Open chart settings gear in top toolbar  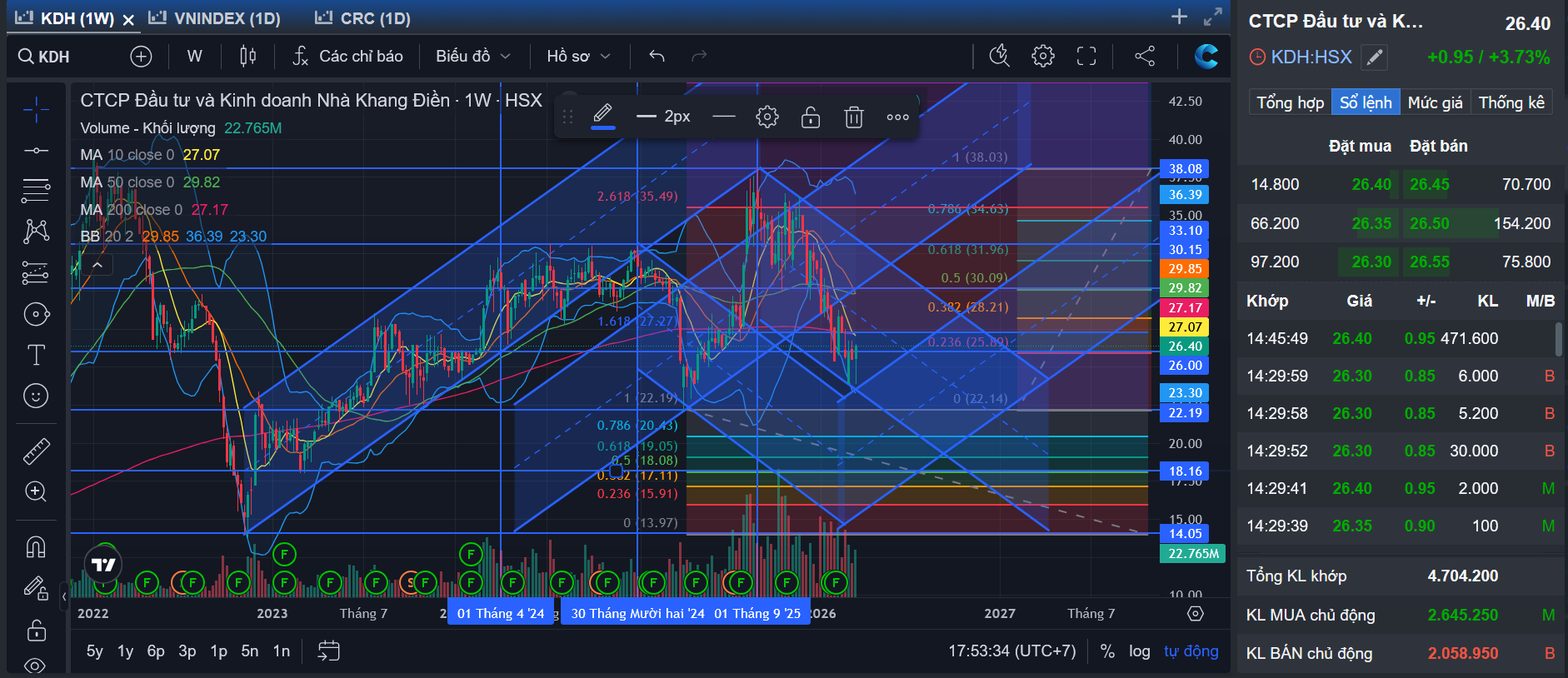[1042, 56]
